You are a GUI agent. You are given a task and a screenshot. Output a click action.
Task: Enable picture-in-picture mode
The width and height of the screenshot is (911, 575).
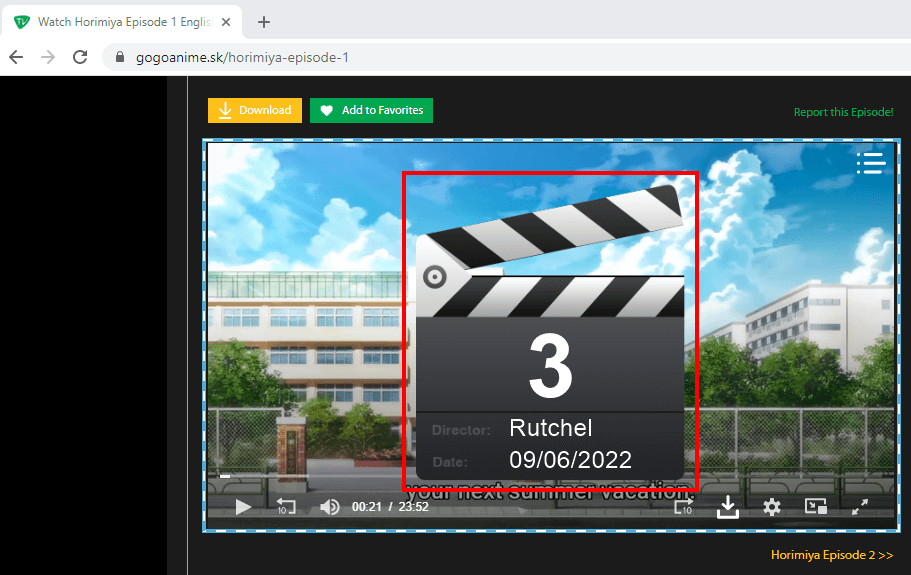point(816,506)
